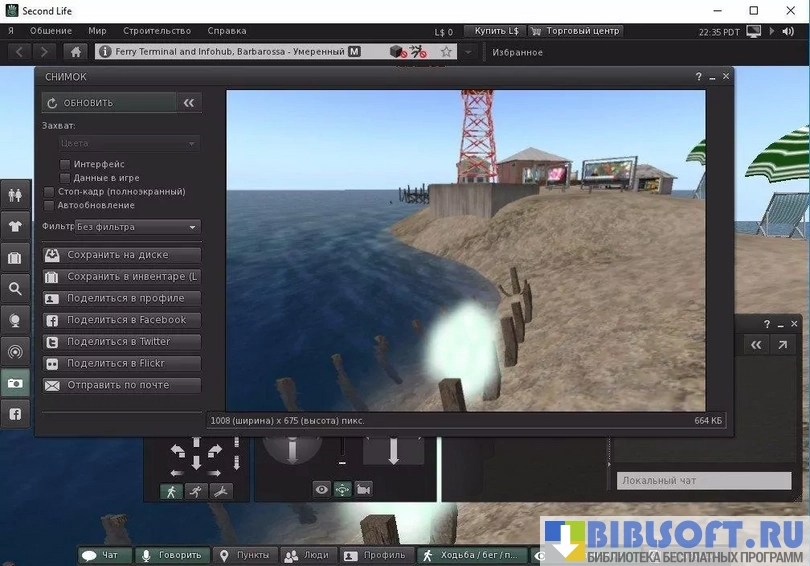Click the favorite star in the address bar

(x=446, y=52)
